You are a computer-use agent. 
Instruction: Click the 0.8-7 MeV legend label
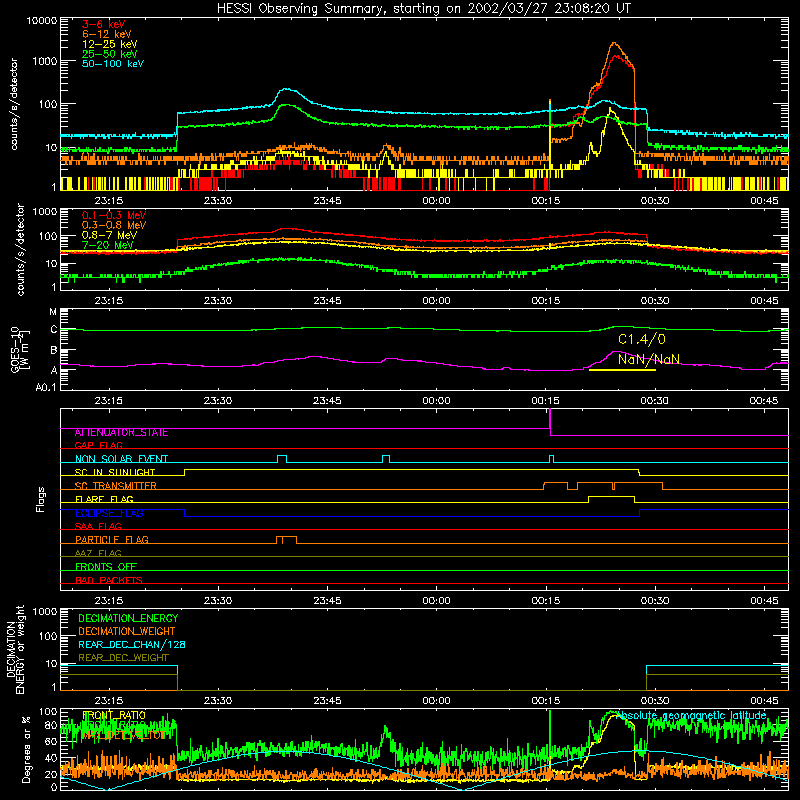point(109,235)
